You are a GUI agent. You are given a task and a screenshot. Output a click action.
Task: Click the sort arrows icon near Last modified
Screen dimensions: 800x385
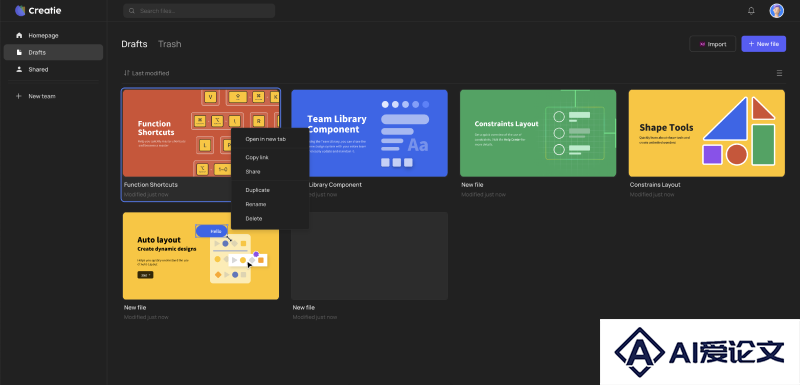127,73
